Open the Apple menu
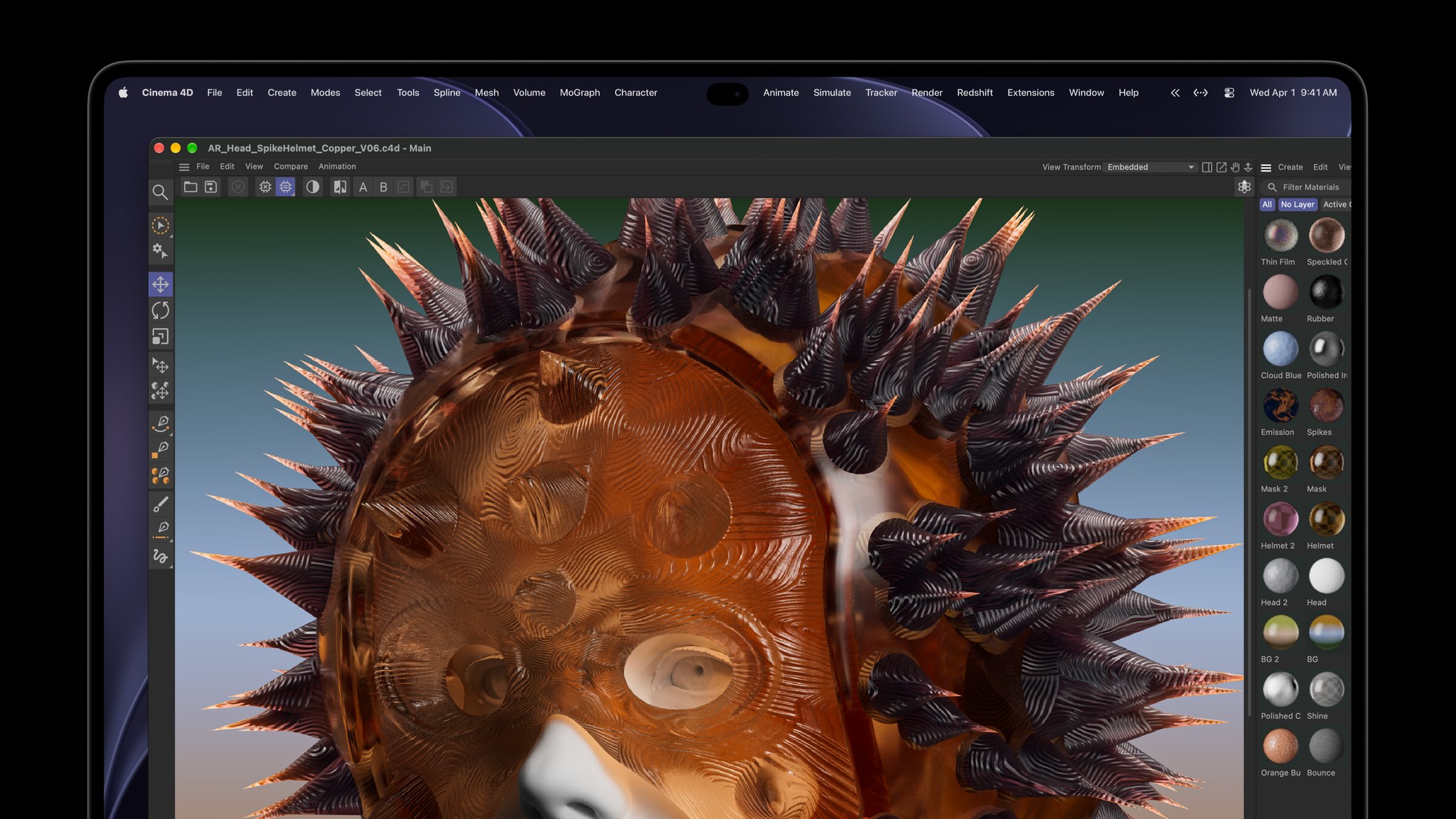Viewport: 1456px width, 819px height. tap(123, 92)
